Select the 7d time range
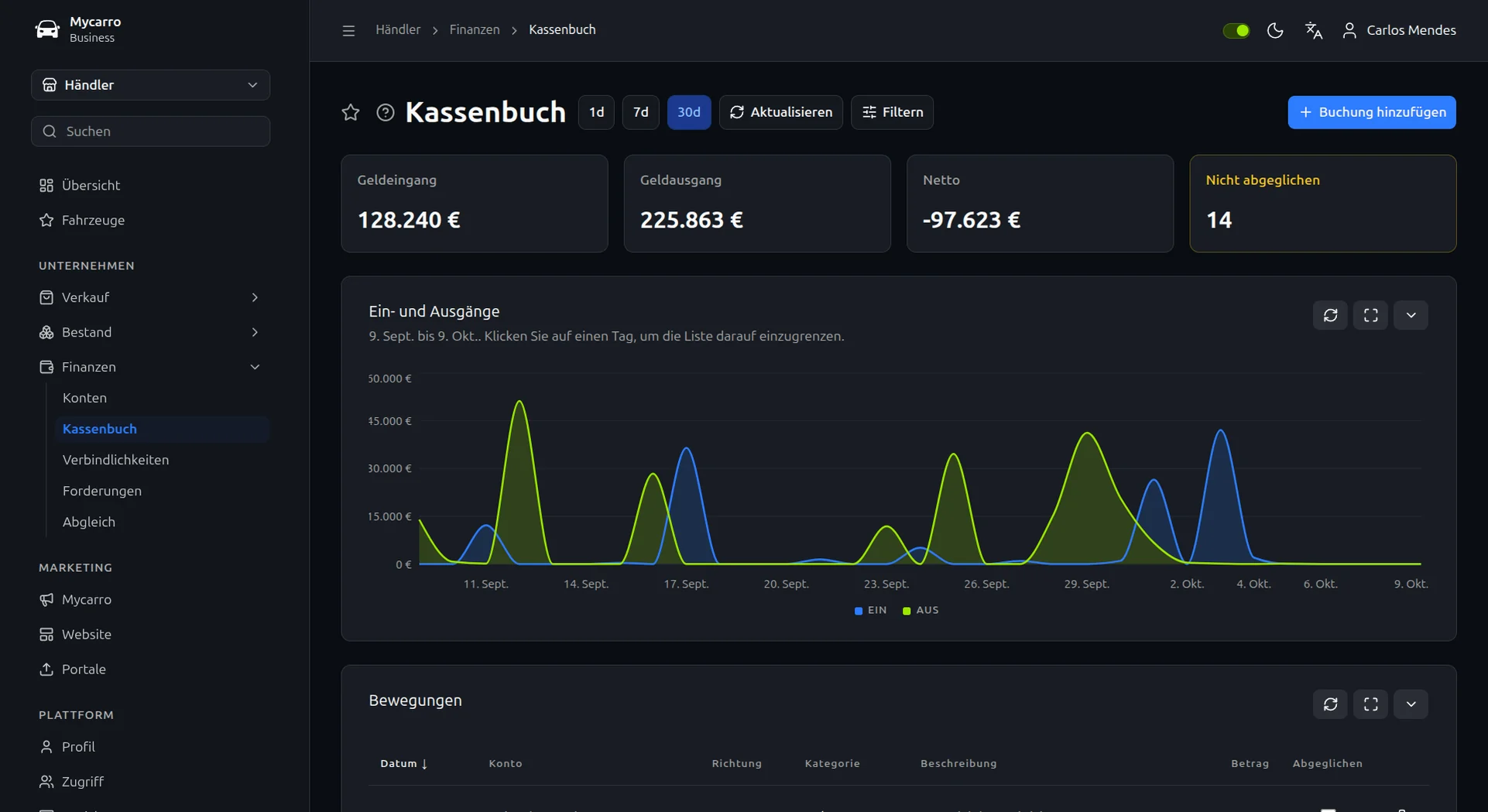The image size is (1488, 812). pyautogui.click(x=640, y=112)
